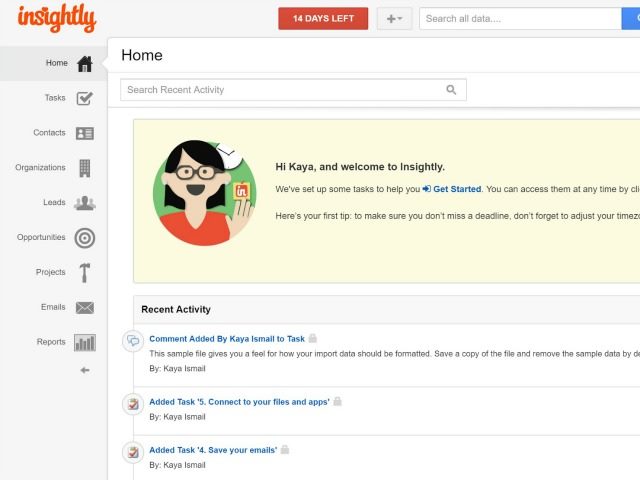The height and width of the screenshot is (480, 640).
Task: Open Reports via the bar chart icon
Action: (85, 342)
